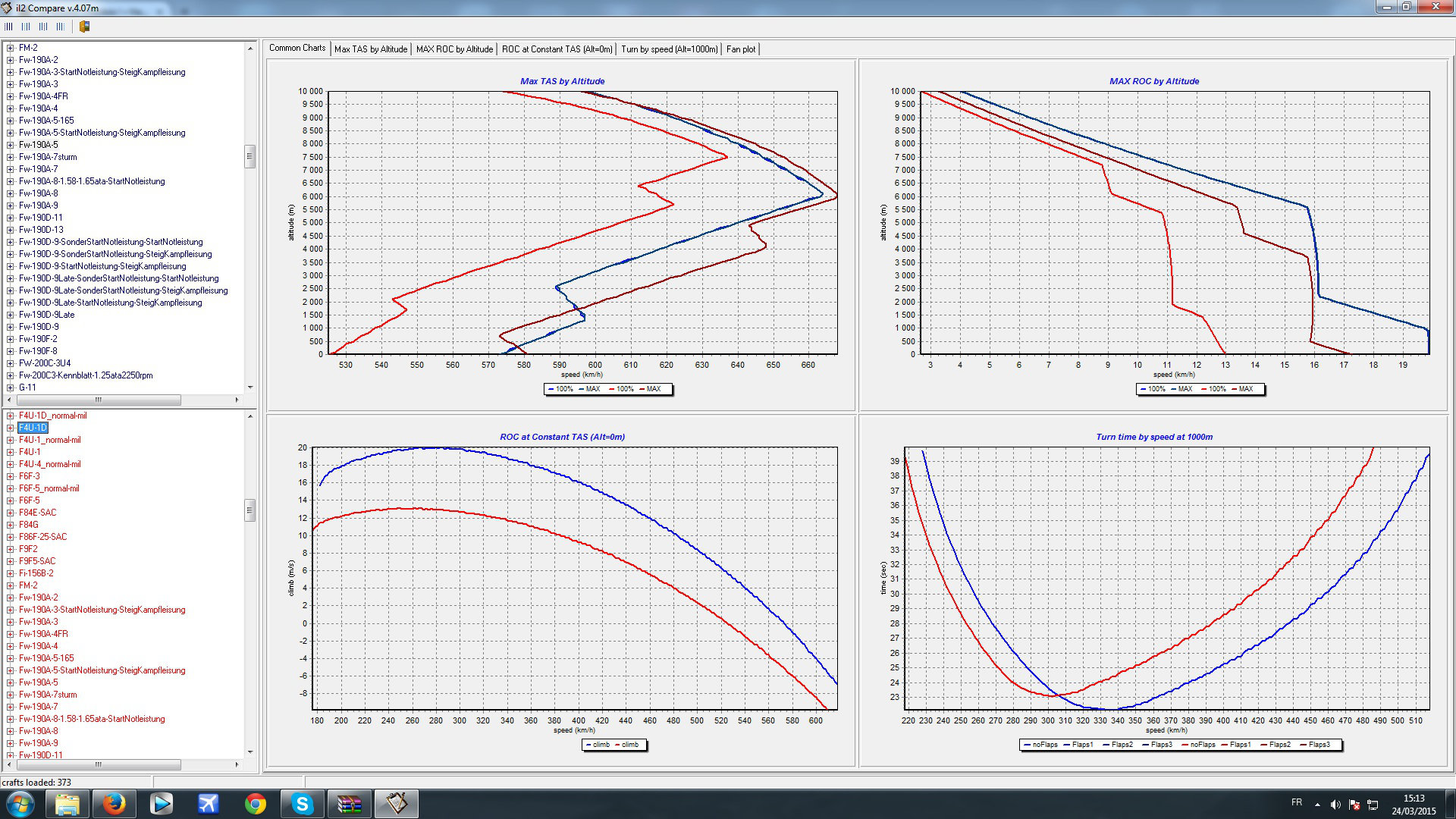
Task: Click the fourth toolbar vertical-bars icon
Action: [x=61, y=27]
